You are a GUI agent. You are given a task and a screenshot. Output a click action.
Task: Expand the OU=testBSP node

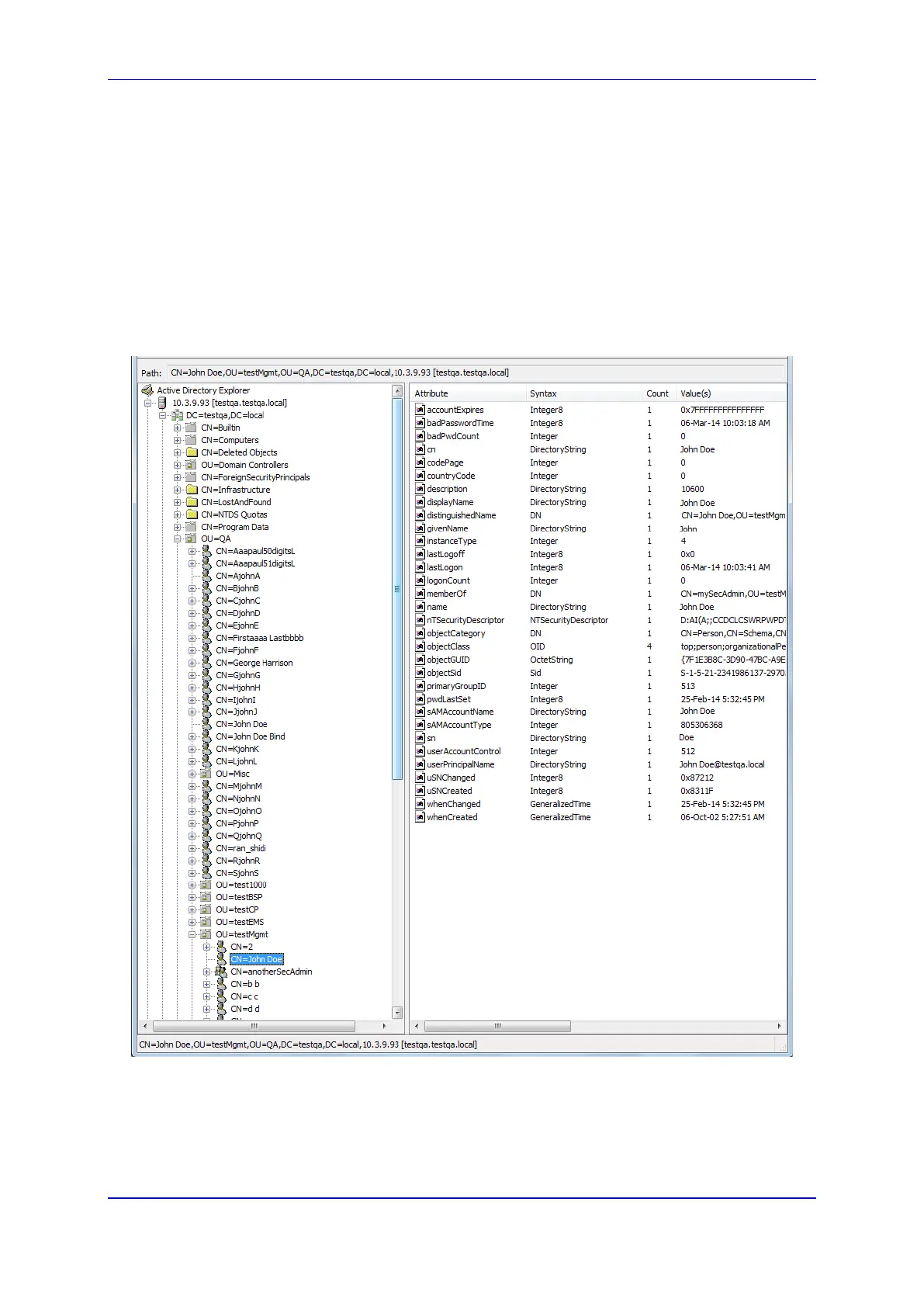[x=192, y=897]
